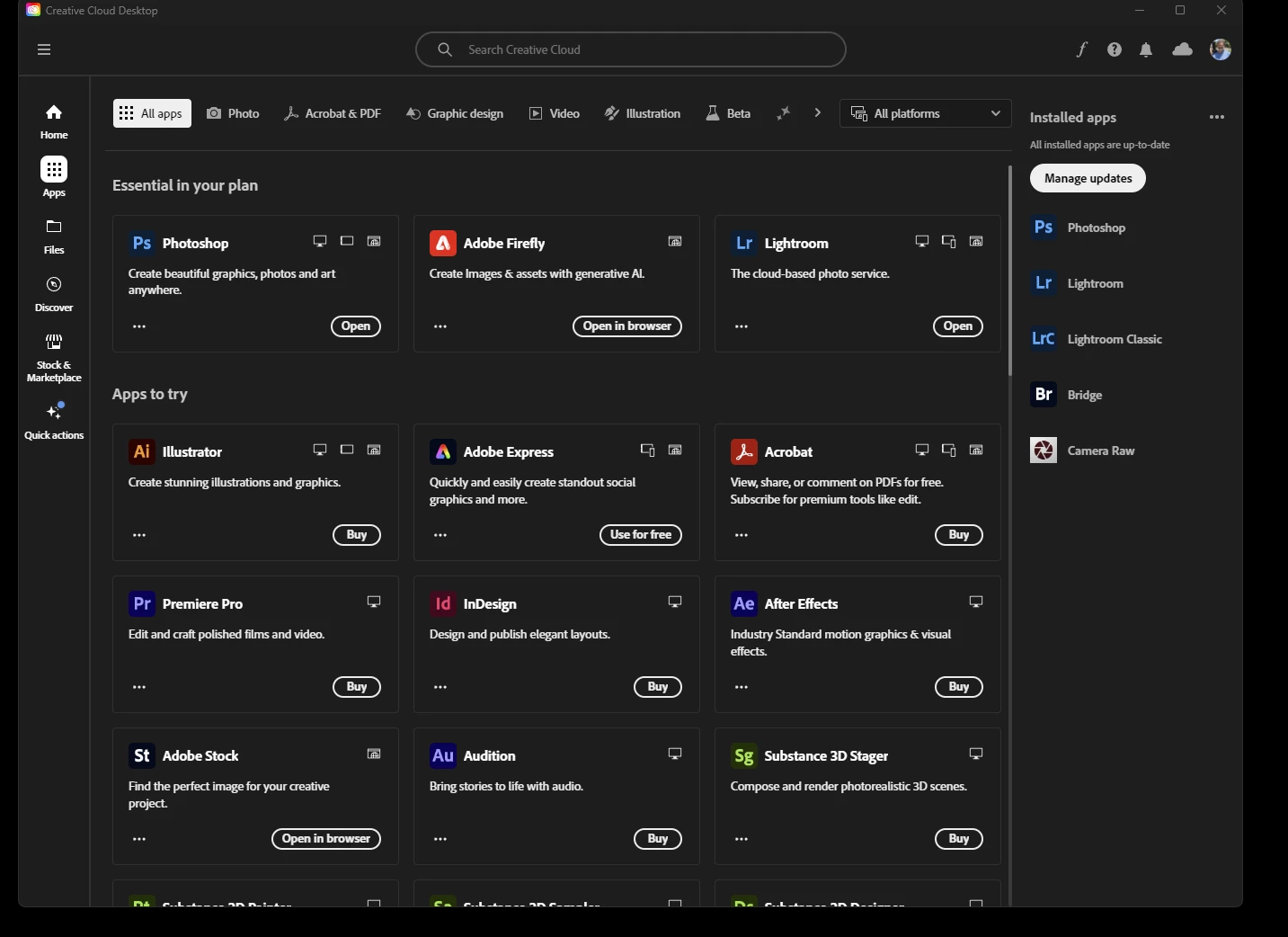The image size is (1288, 937).
Task: Open the fonts 'f' icon
Action: [x=1082, y=49]
